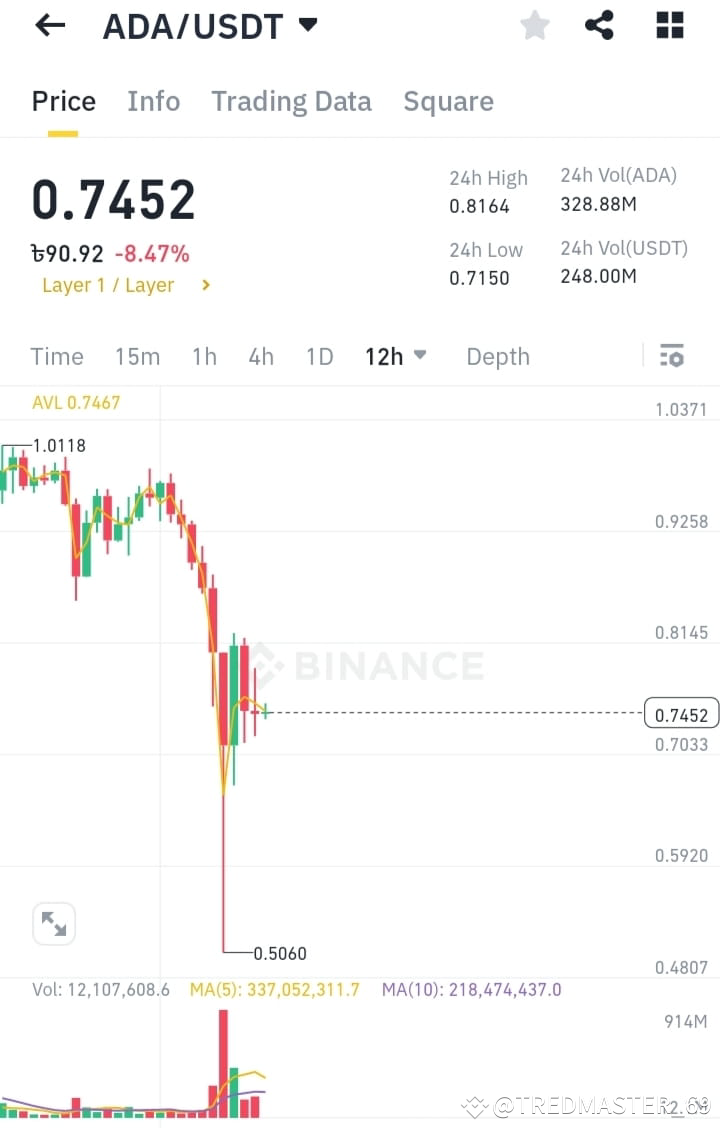
Task: Open the Trading Data tab
Action: click(291, 101)
